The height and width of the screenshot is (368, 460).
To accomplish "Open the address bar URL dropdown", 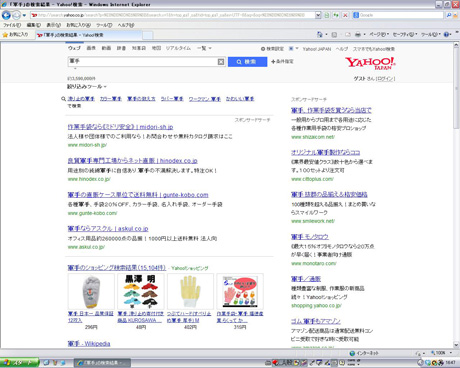I will 318,15.
